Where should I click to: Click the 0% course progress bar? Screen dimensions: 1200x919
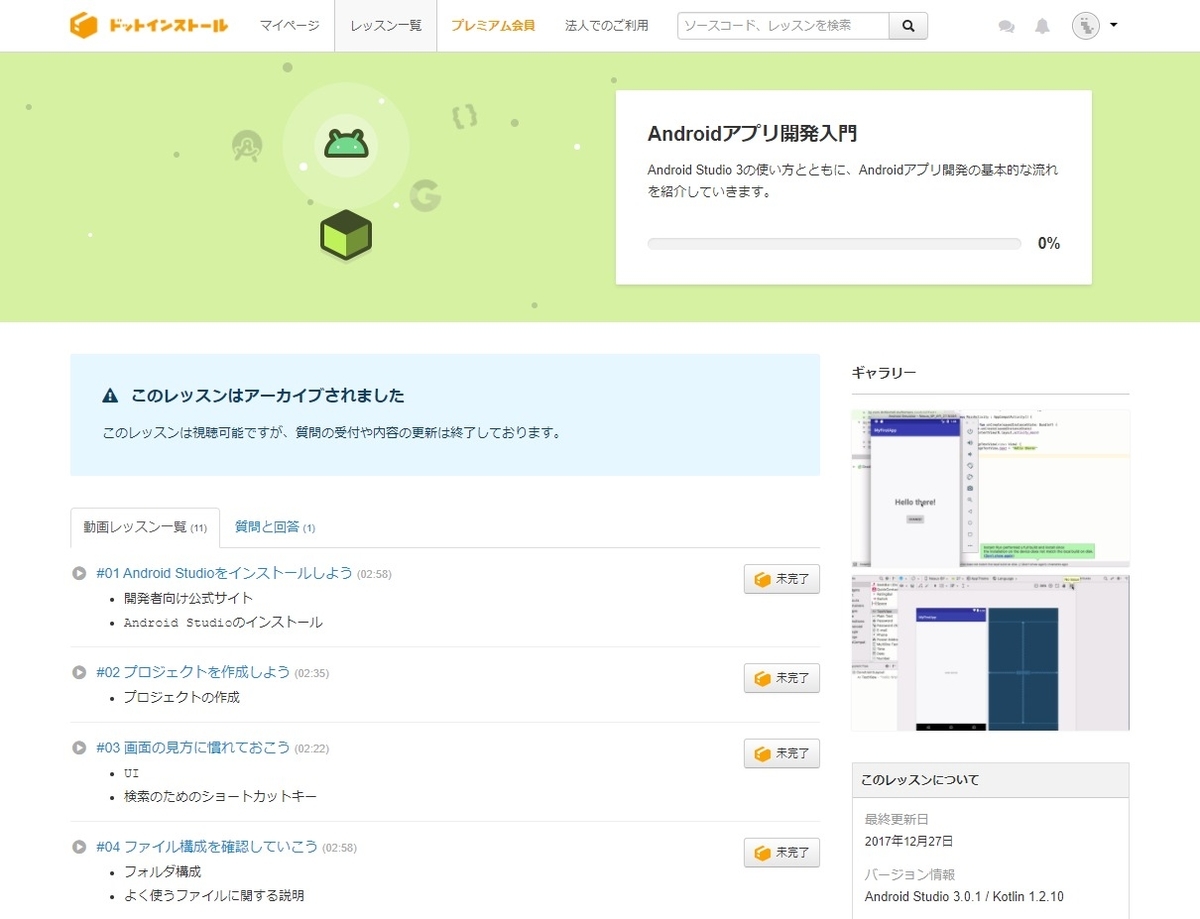pos(833,242)
